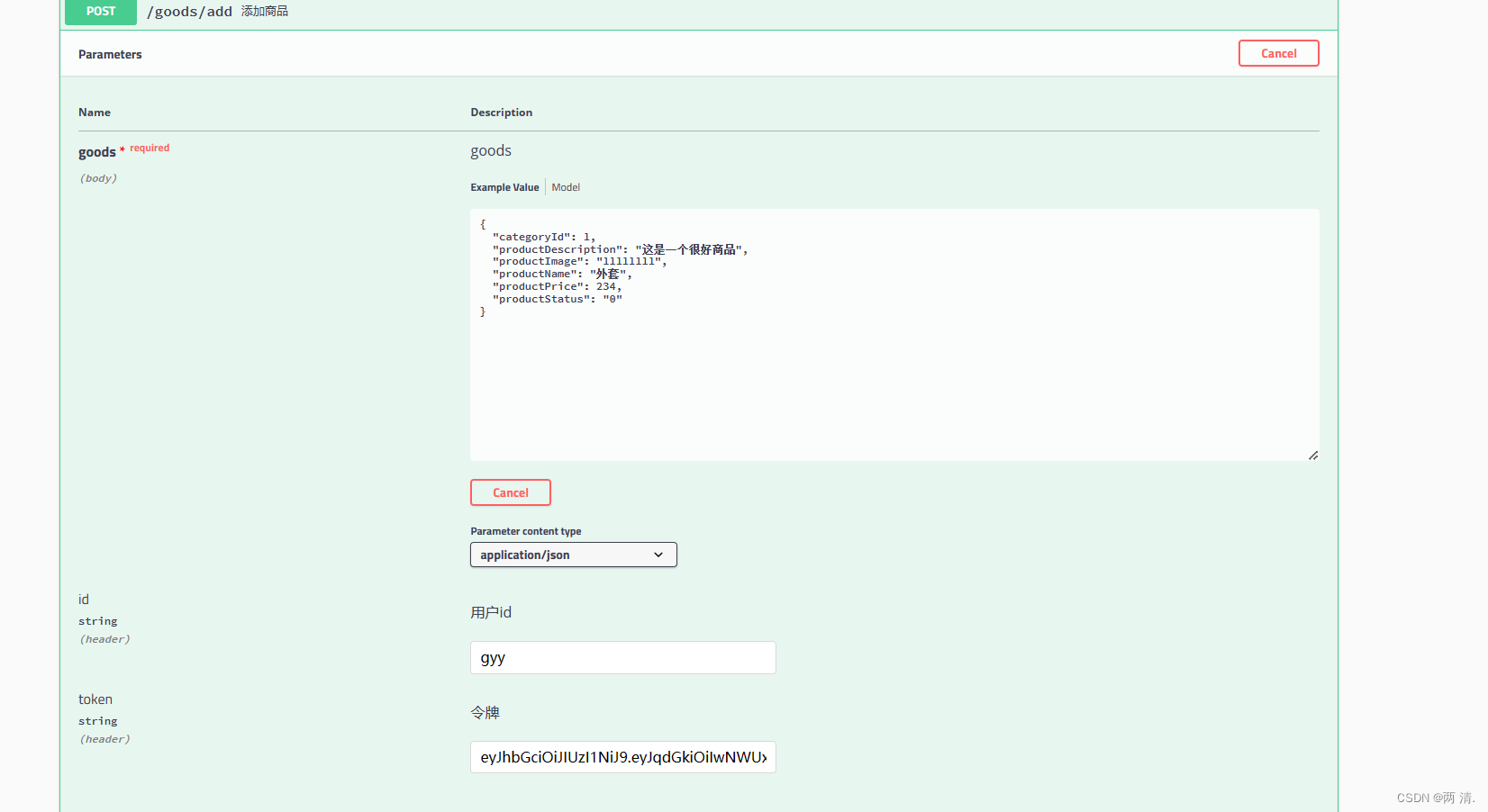Click the red required marker text
The width and height of the screenshot is (1488, 812).
(x=150, y=148)
